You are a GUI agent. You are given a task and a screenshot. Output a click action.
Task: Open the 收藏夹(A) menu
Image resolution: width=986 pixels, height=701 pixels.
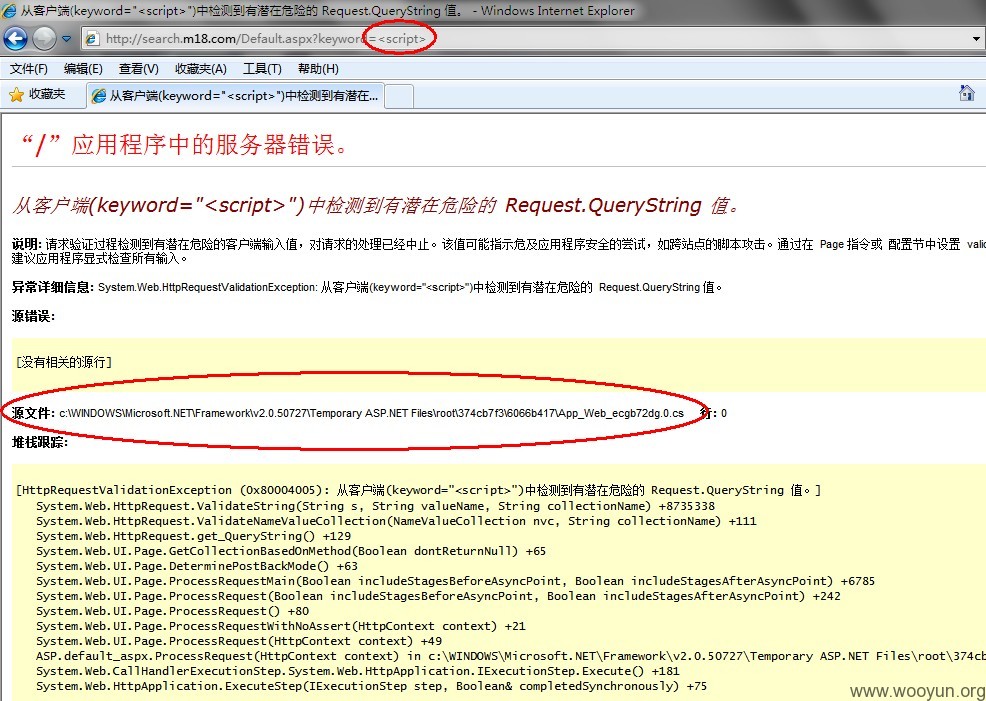point(201,69)
